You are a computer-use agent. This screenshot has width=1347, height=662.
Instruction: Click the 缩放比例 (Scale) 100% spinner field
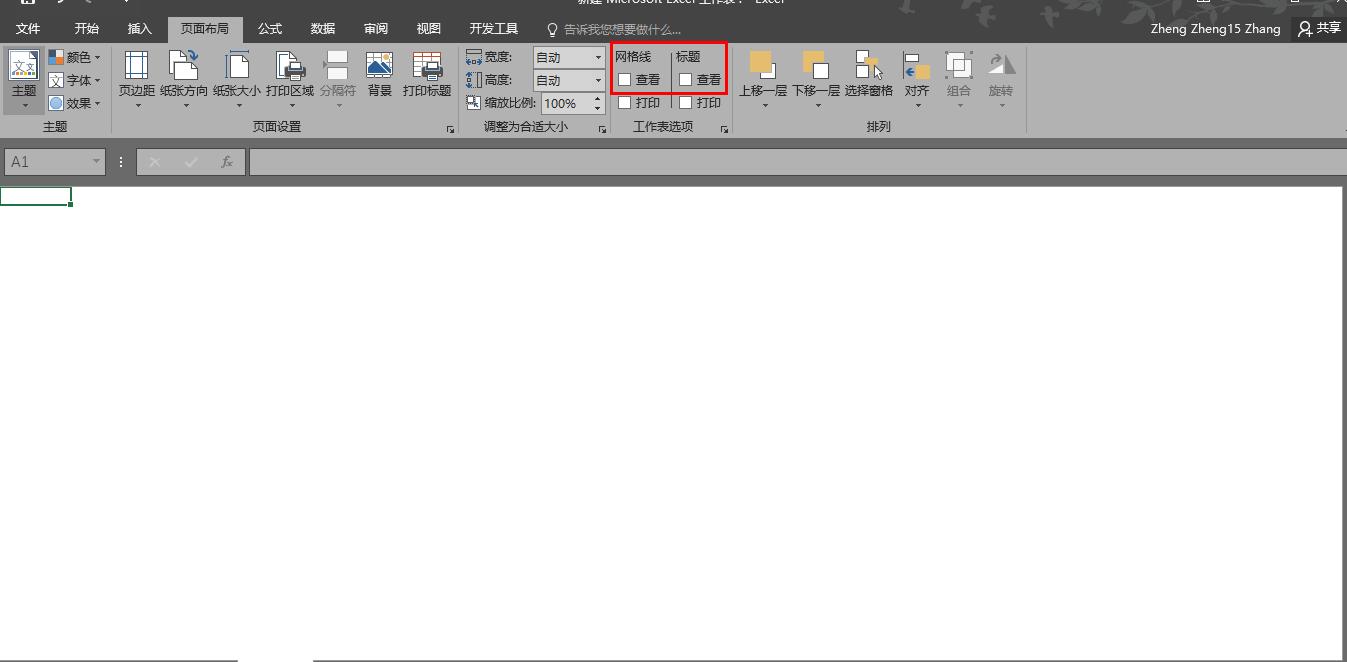(566, 103)
